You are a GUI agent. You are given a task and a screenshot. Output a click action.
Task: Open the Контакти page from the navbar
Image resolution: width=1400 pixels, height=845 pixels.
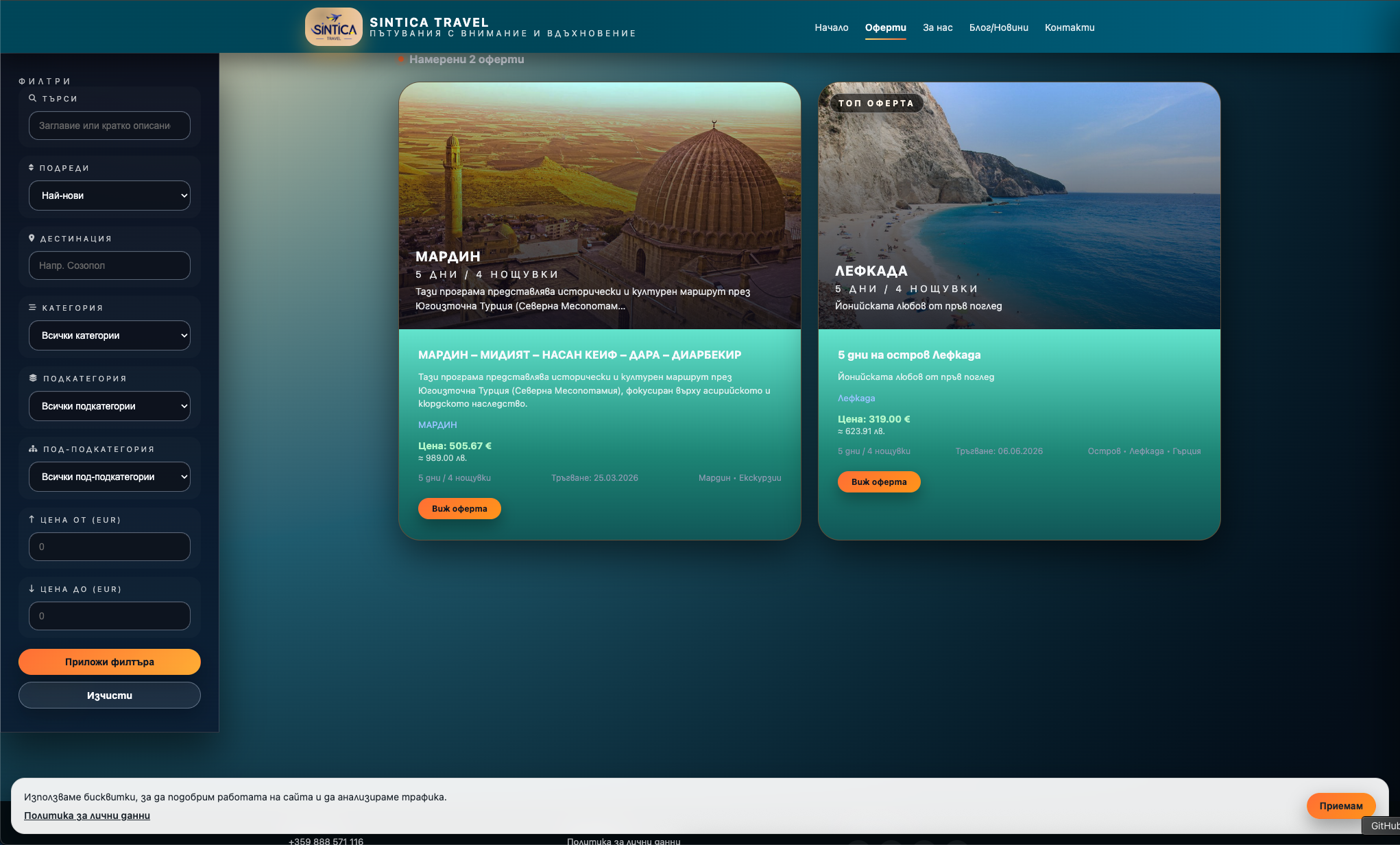(x=1070, y=27)
